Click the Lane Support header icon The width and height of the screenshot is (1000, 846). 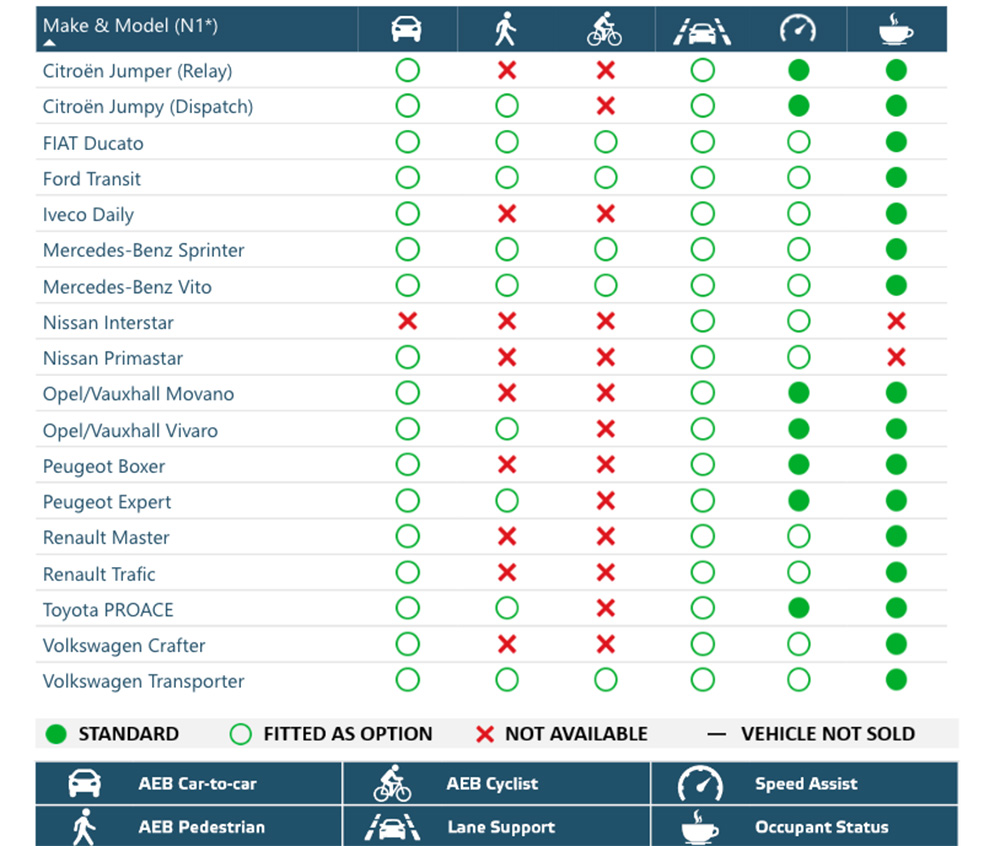click(x=702, y=30)
